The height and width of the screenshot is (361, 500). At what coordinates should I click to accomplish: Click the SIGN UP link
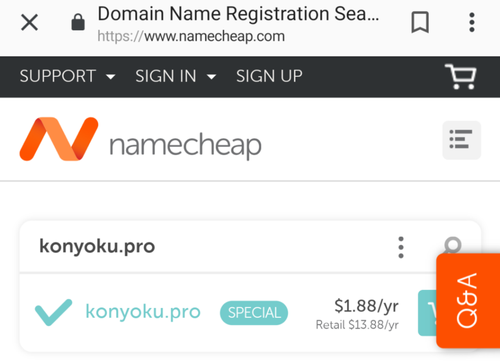269,76
